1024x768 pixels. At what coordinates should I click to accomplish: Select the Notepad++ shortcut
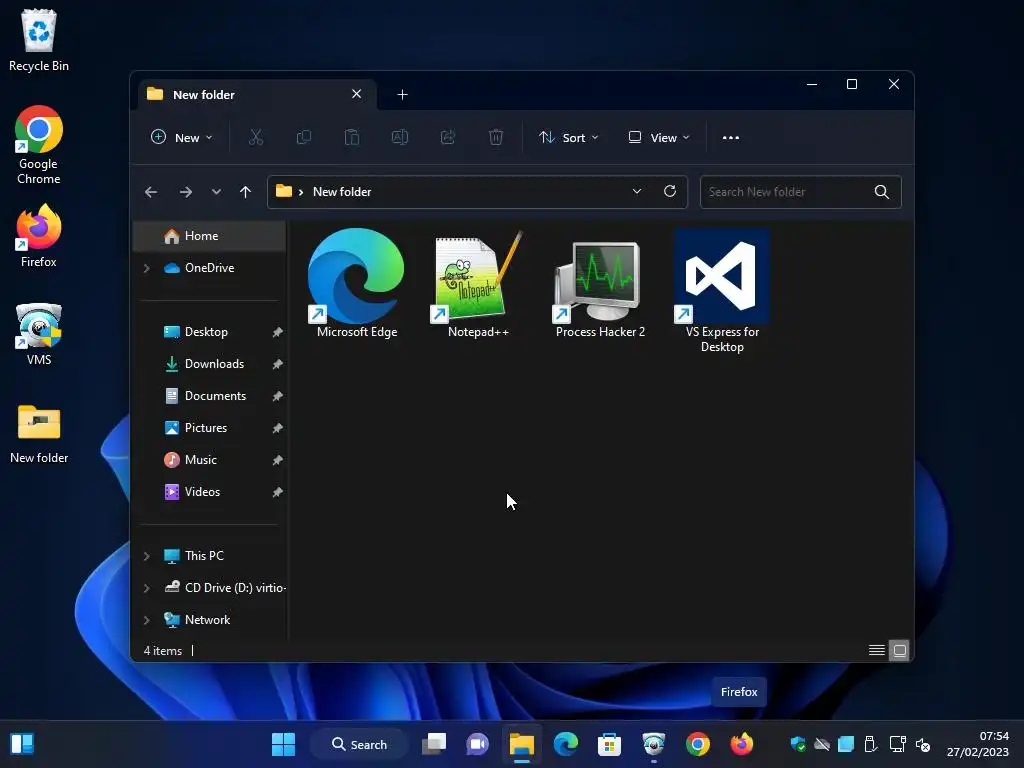pos(478,283)
